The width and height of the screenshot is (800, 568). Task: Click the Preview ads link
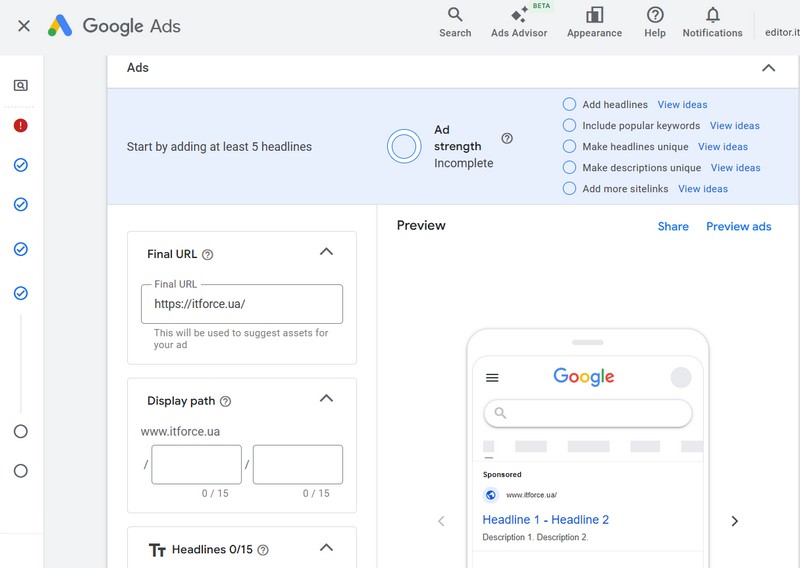point(738,227)
